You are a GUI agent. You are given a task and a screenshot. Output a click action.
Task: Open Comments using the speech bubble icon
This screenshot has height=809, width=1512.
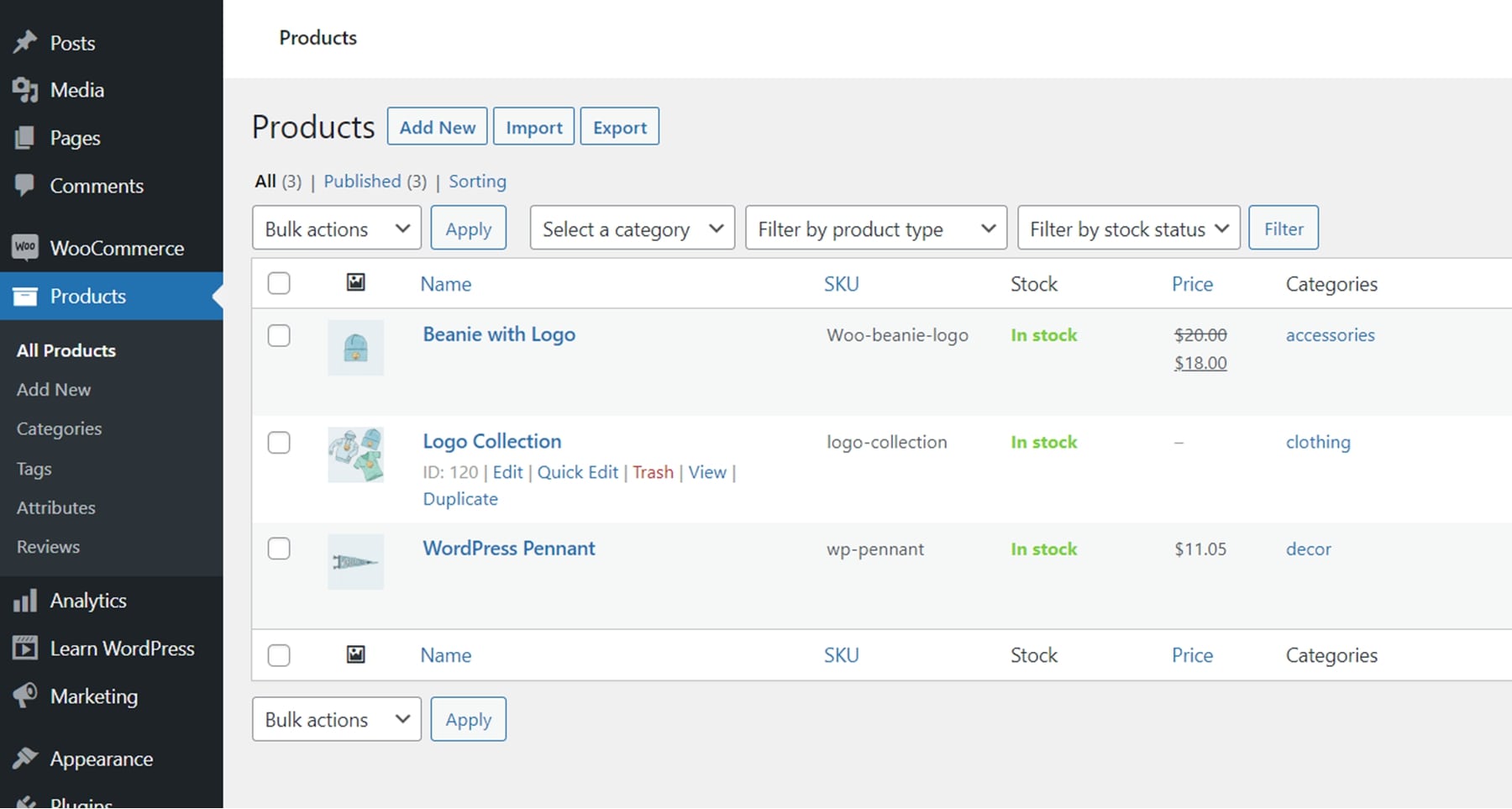point(26,186)
